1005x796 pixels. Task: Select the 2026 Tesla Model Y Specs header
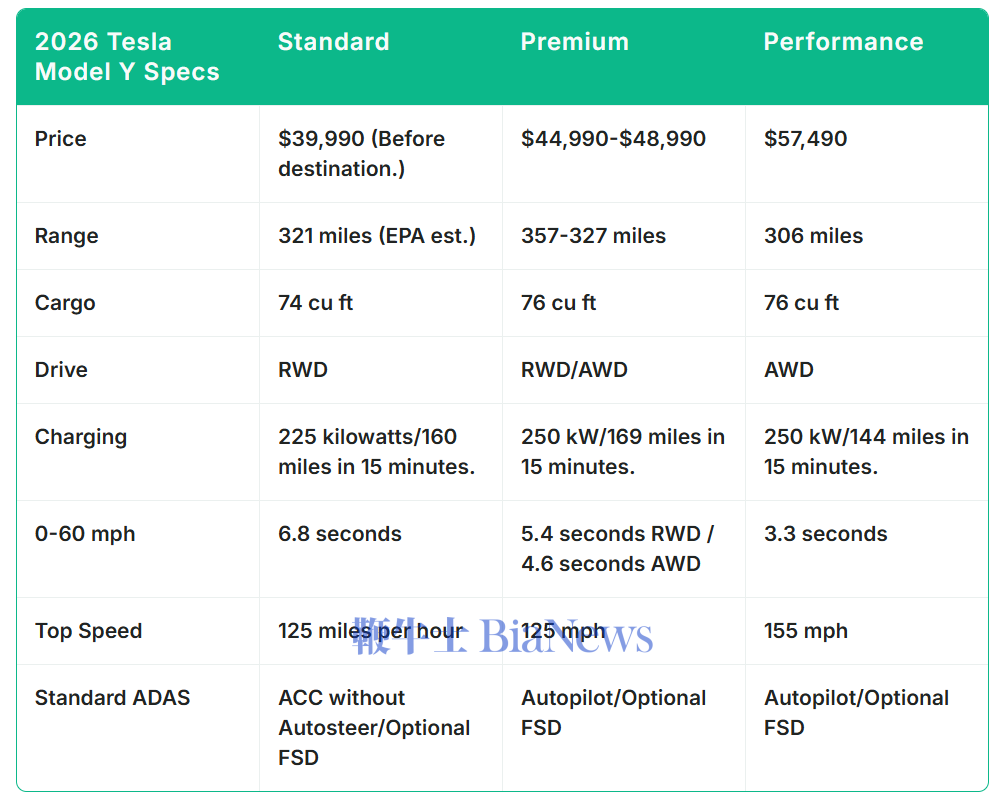click(127, 57)
